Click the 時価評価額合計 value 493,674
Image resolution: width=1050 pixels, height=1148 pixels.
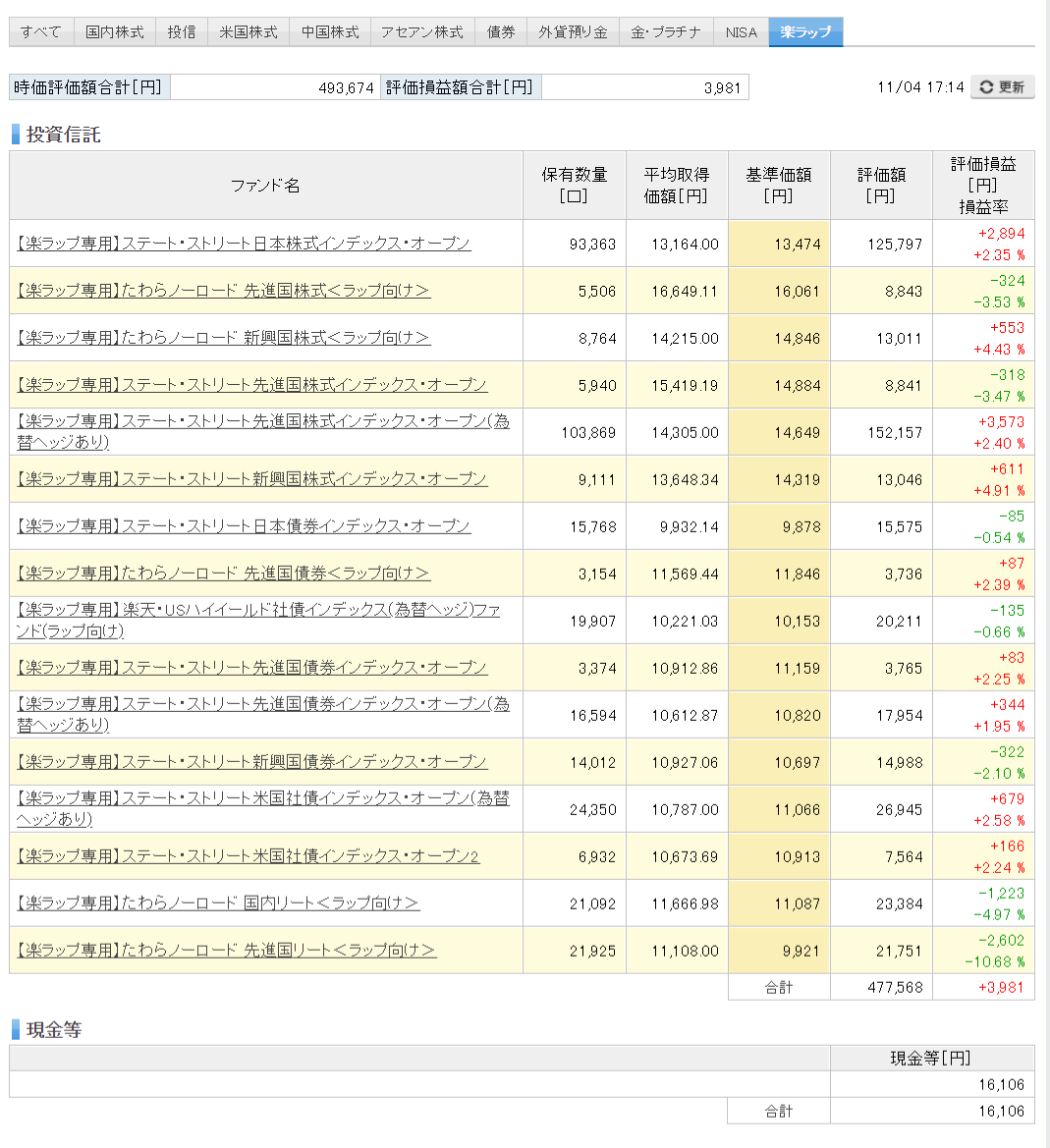347,87
